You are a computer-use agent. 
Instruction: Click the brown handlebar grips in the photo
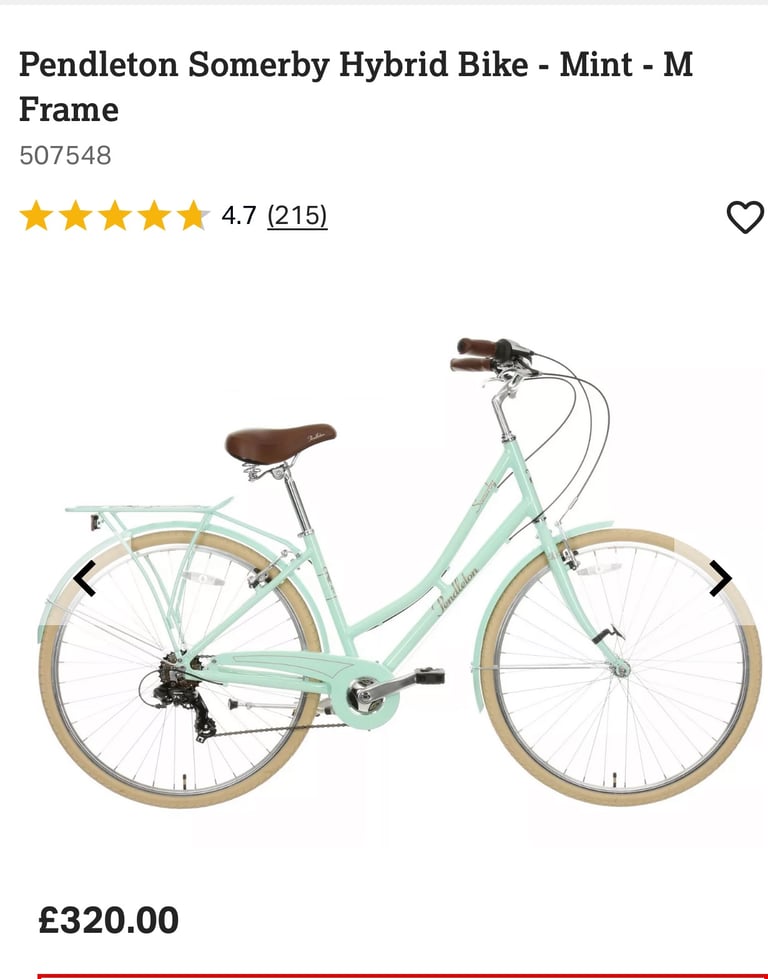pyautogui.click(x=476, y=355)
